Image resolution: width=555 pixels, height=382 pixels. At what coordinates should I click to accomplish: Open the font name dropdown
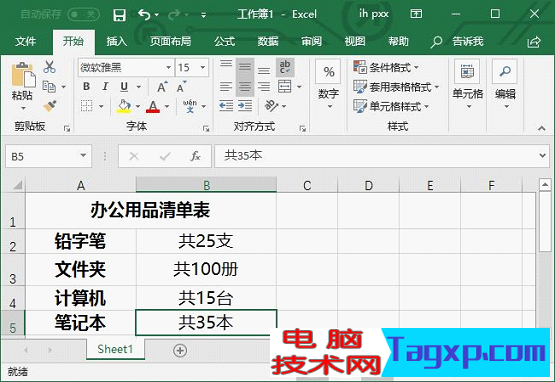point(168,67)
